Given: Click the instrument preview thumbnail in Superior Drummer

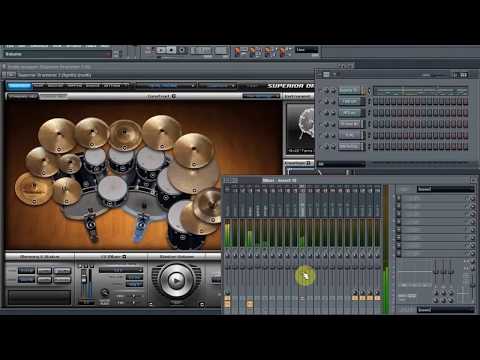Looking at the screenshot, I should pos(301,129).
